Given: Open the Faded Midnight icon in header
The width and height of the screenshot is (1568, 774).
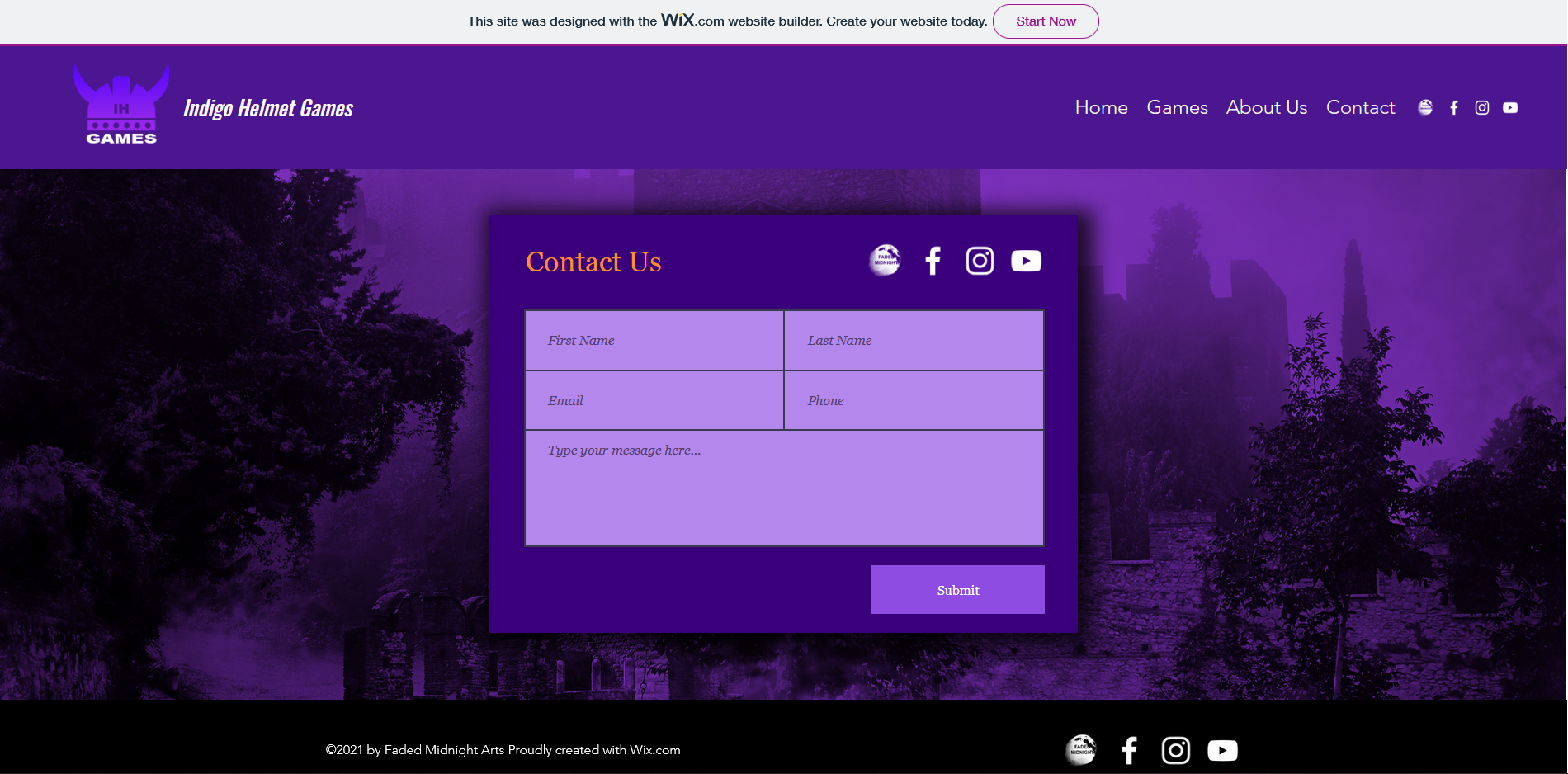Looking at the screenshot, I should point(1425,107).
